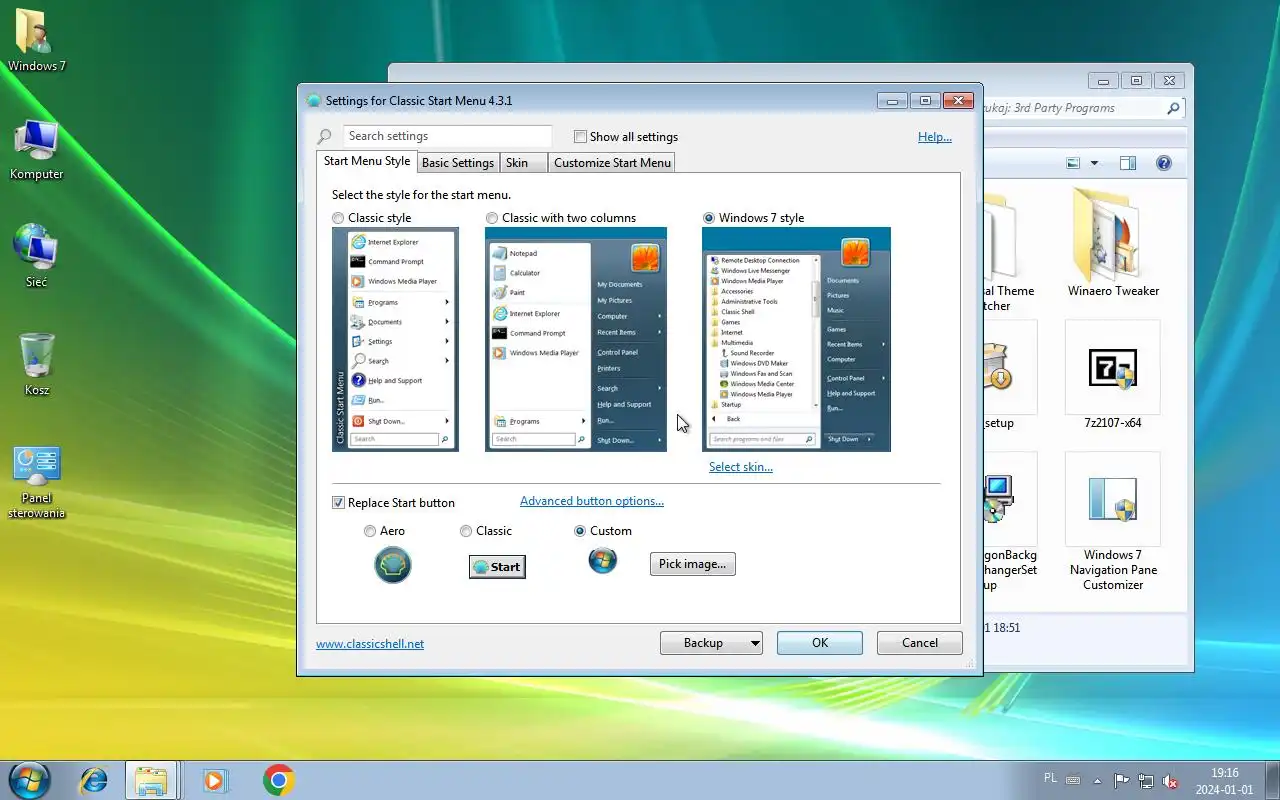Open the Customize Start Menu tab

coord(612,163)
